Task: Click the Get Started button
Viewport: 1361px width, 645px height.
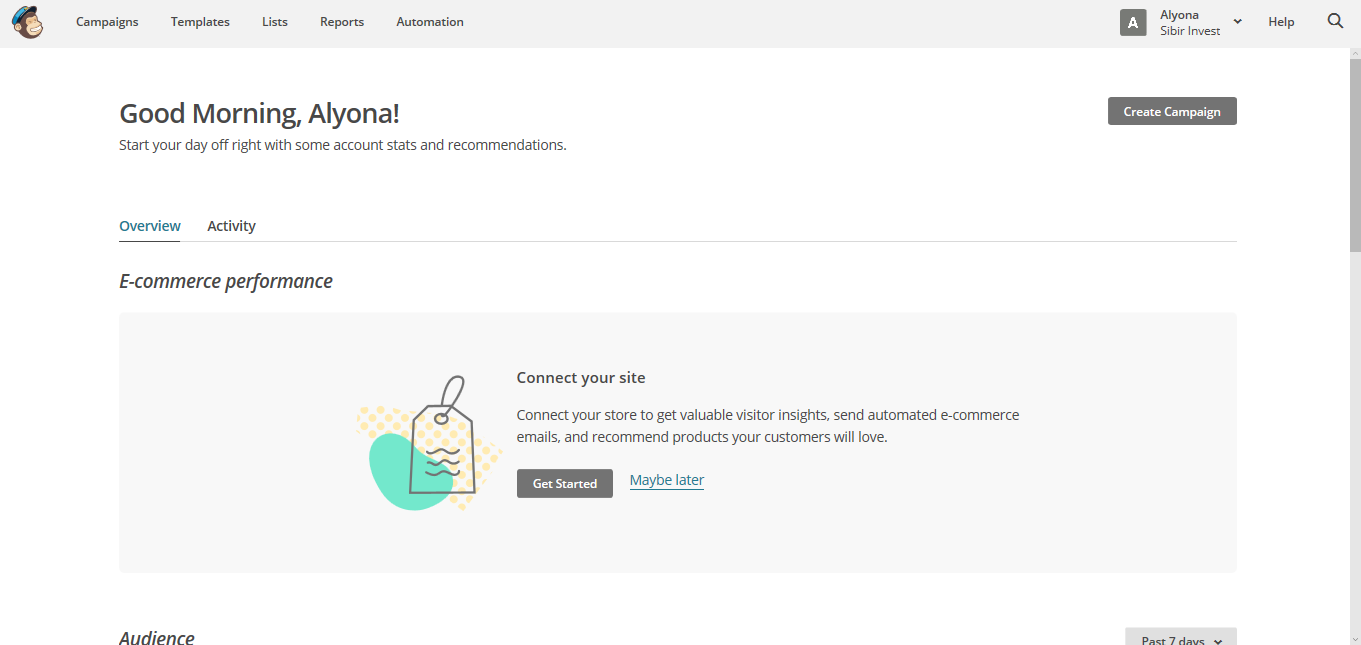Action: coord(564,483)
